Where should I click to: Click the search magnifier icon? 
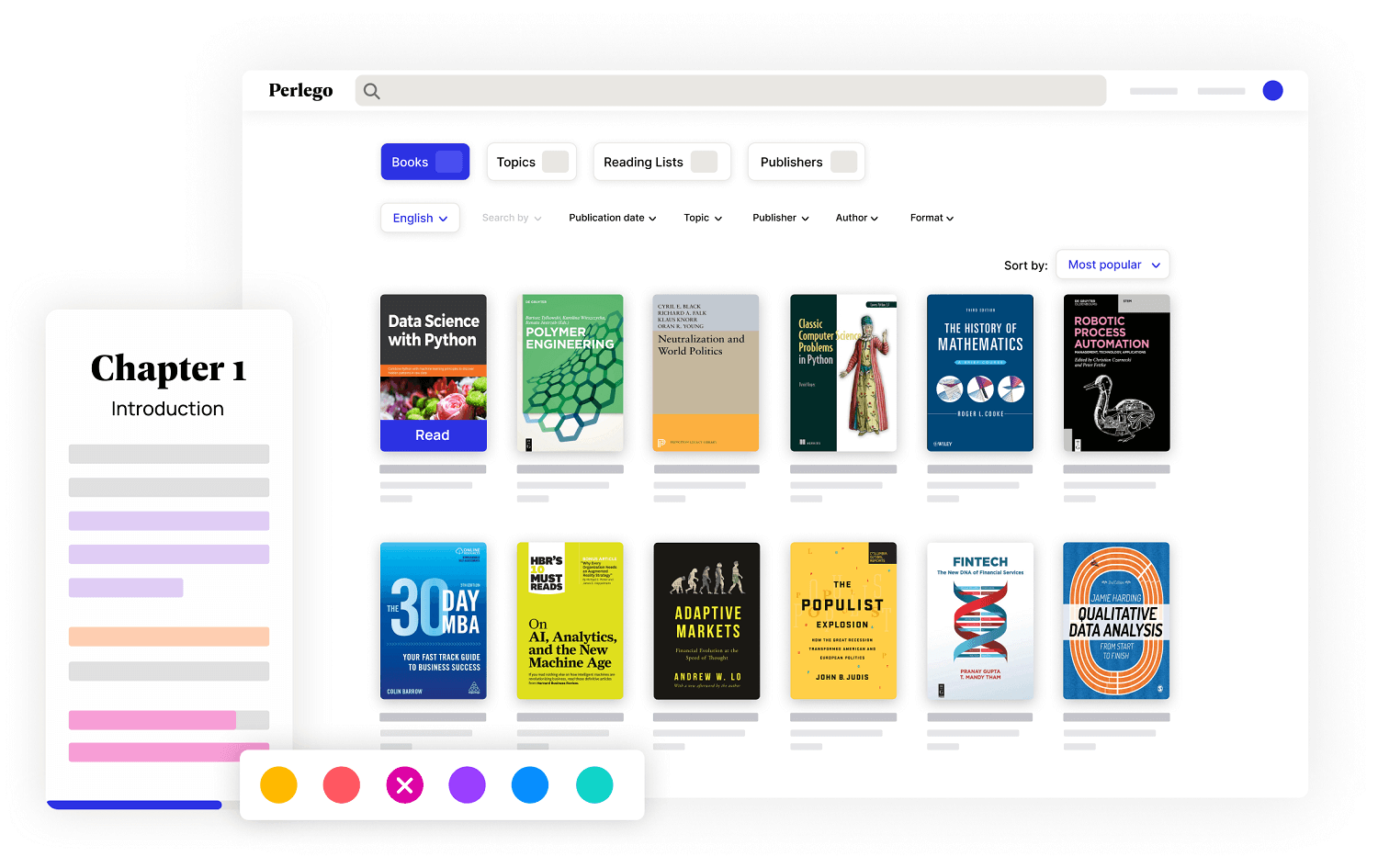pyautogui.click(x=371, y=91)
